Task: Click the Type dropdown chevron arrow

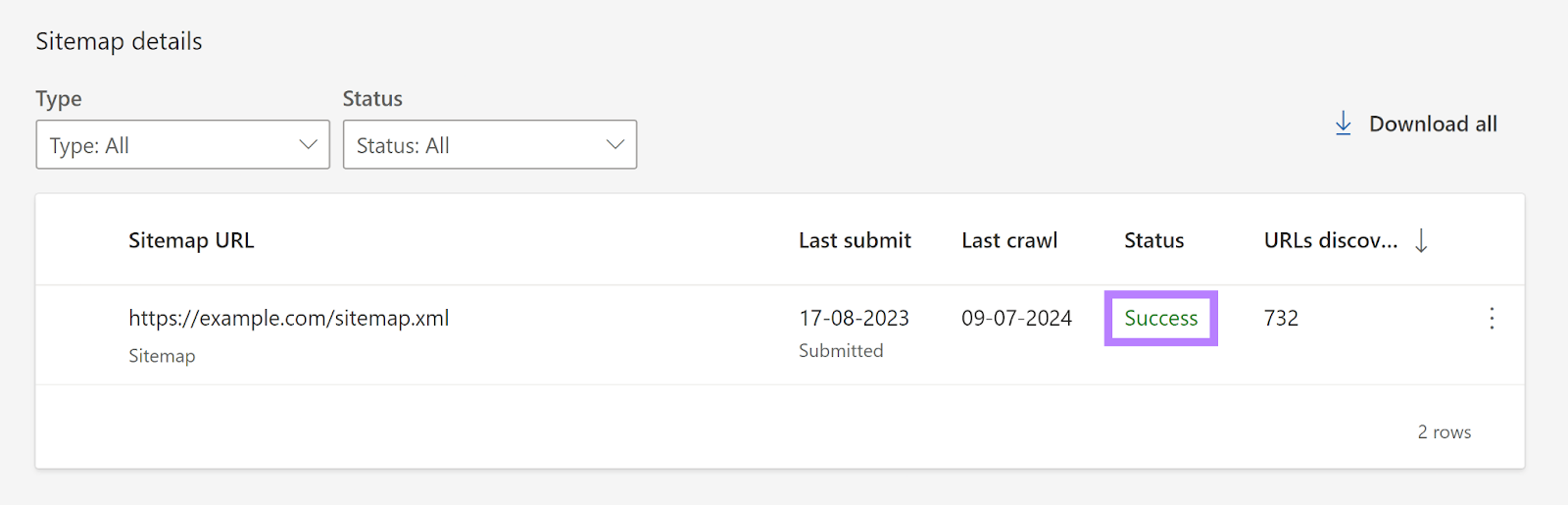Action: click(x=308, y=145)
